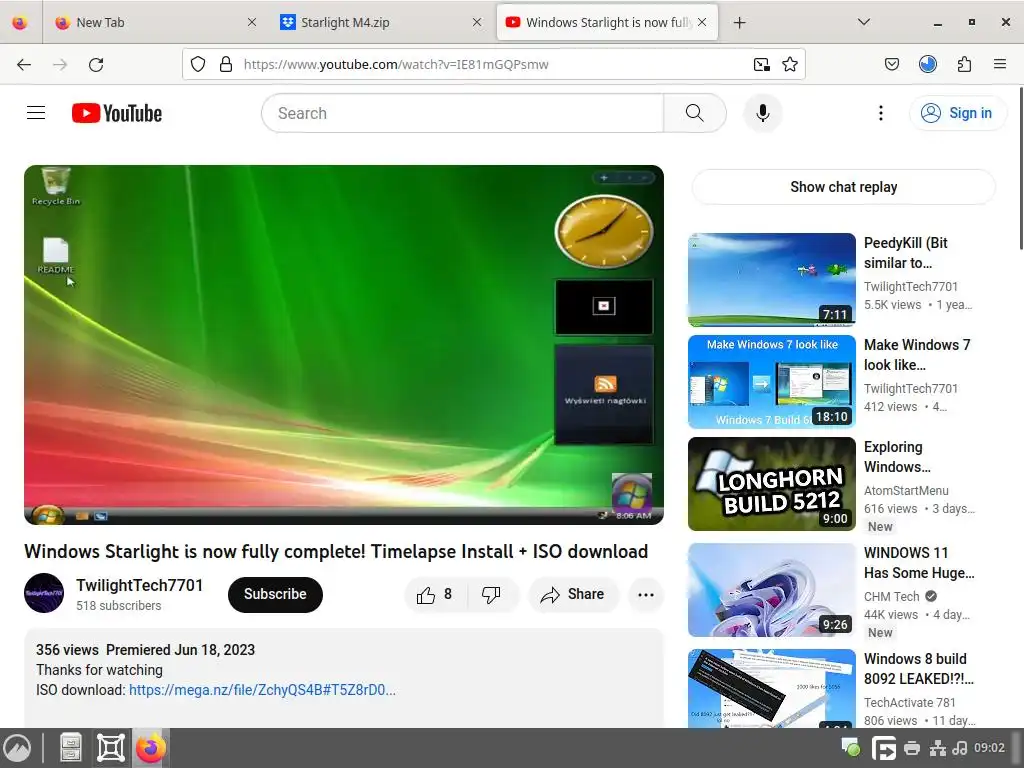The width and height of the screenshot is (1024, 768).
Task: Open the tracking protection shield icon
Action: tap(198, 64)
